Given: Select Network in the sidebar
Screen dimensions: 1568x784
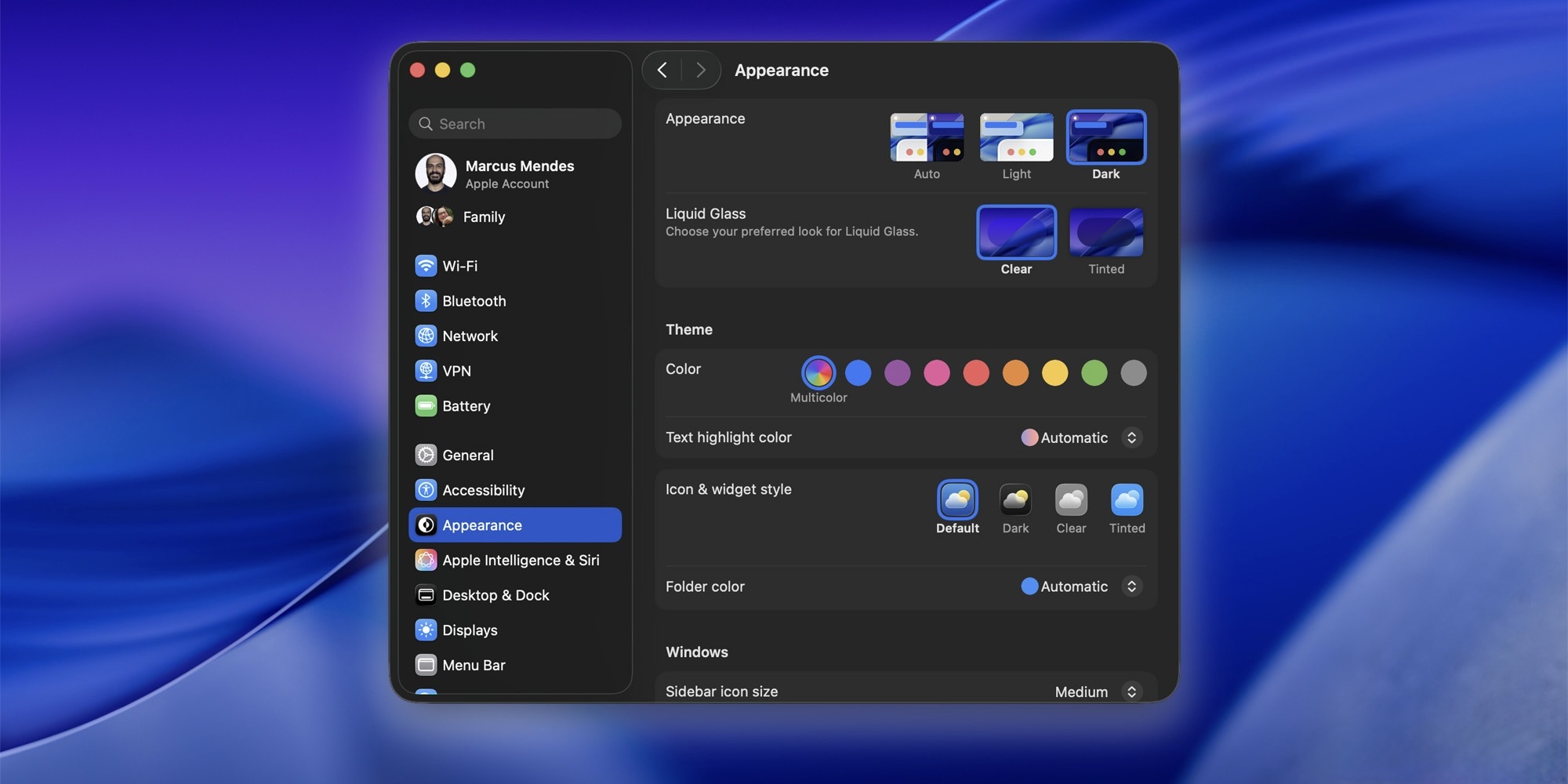Looking at the screenshot, I should tap(470, 336).
